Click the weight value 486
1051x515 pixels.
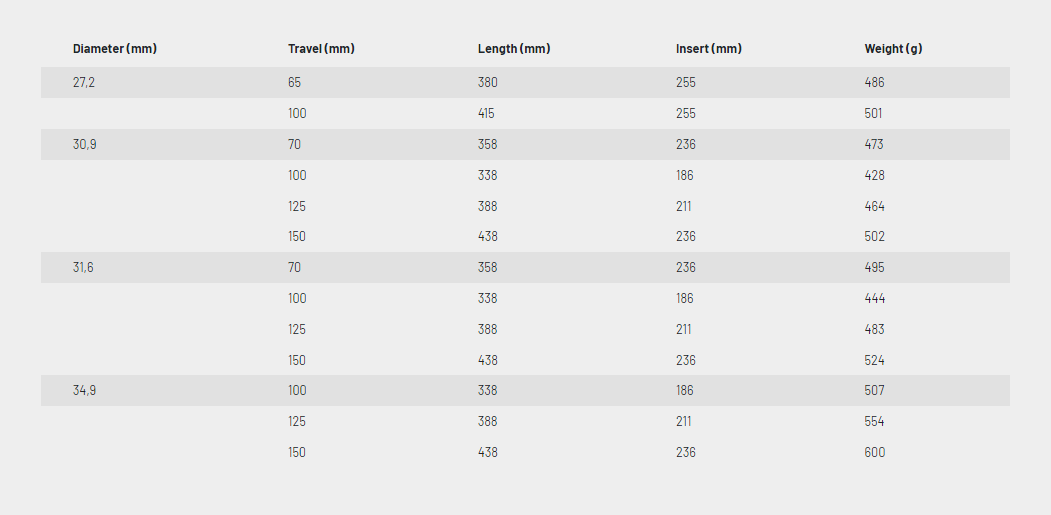coord(875,82)
